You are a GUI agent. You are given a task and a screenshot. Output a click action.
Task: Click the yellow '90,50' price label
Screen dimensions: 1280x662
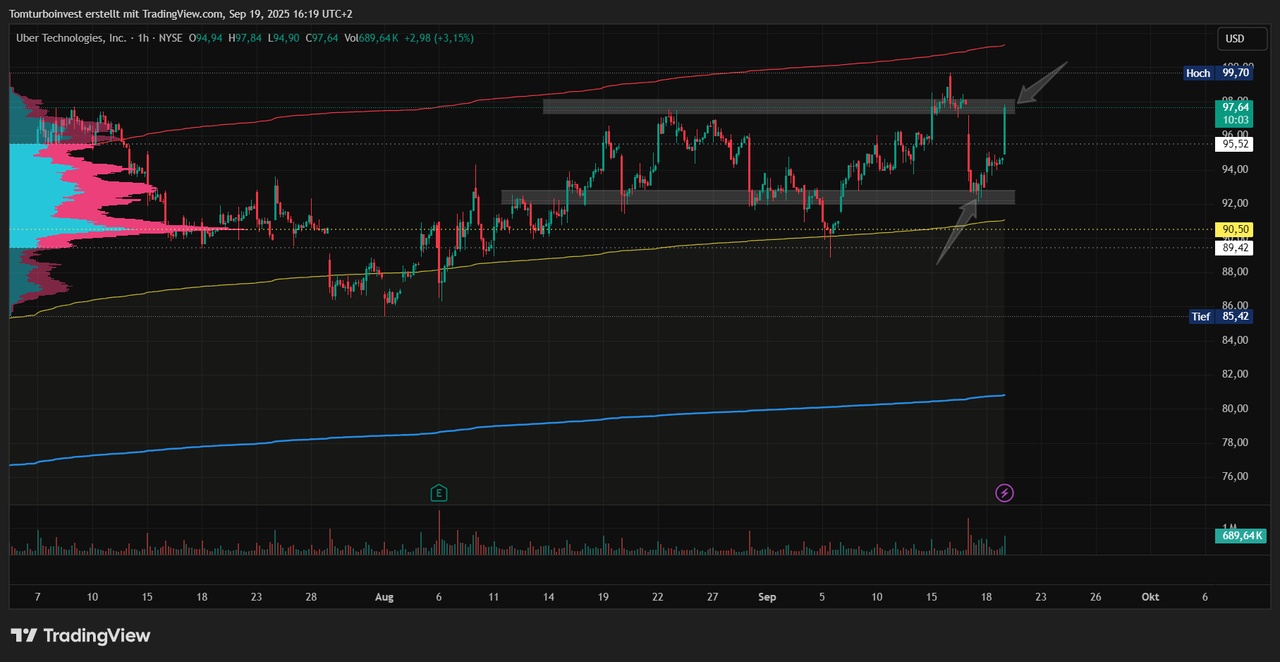point(1235,229)
